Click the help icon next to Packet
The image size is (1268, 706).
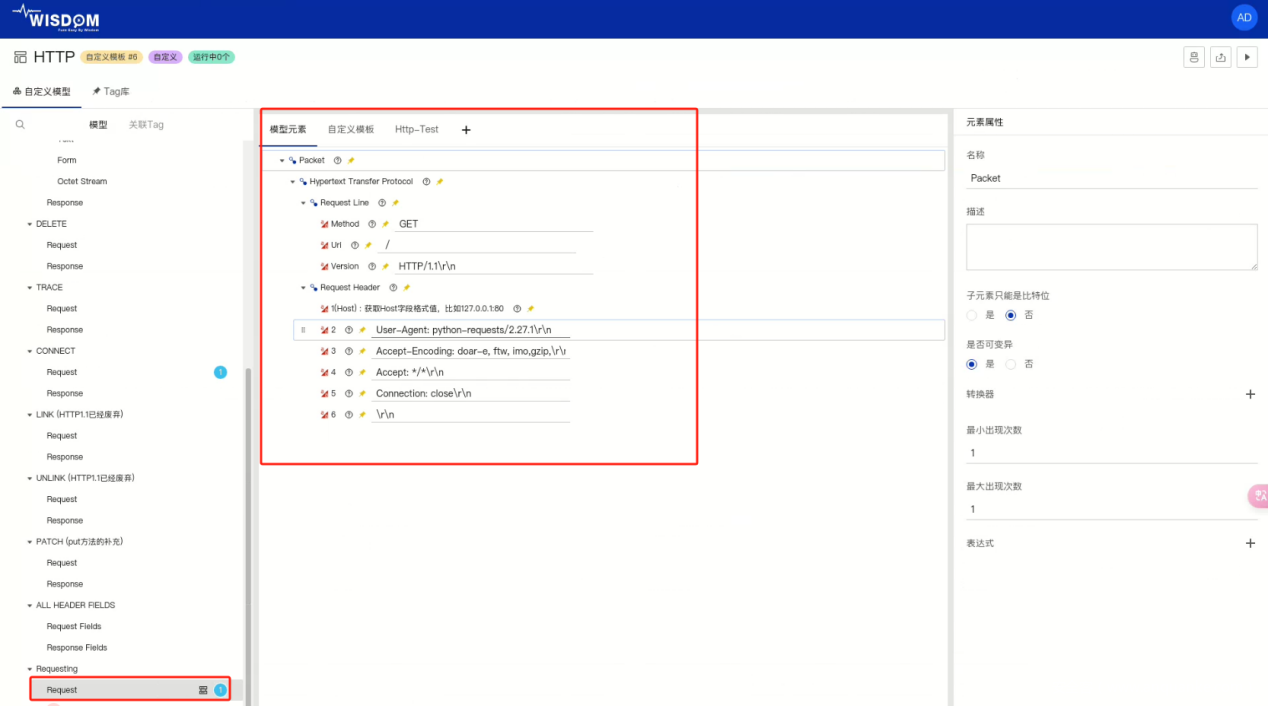[337, 160]
